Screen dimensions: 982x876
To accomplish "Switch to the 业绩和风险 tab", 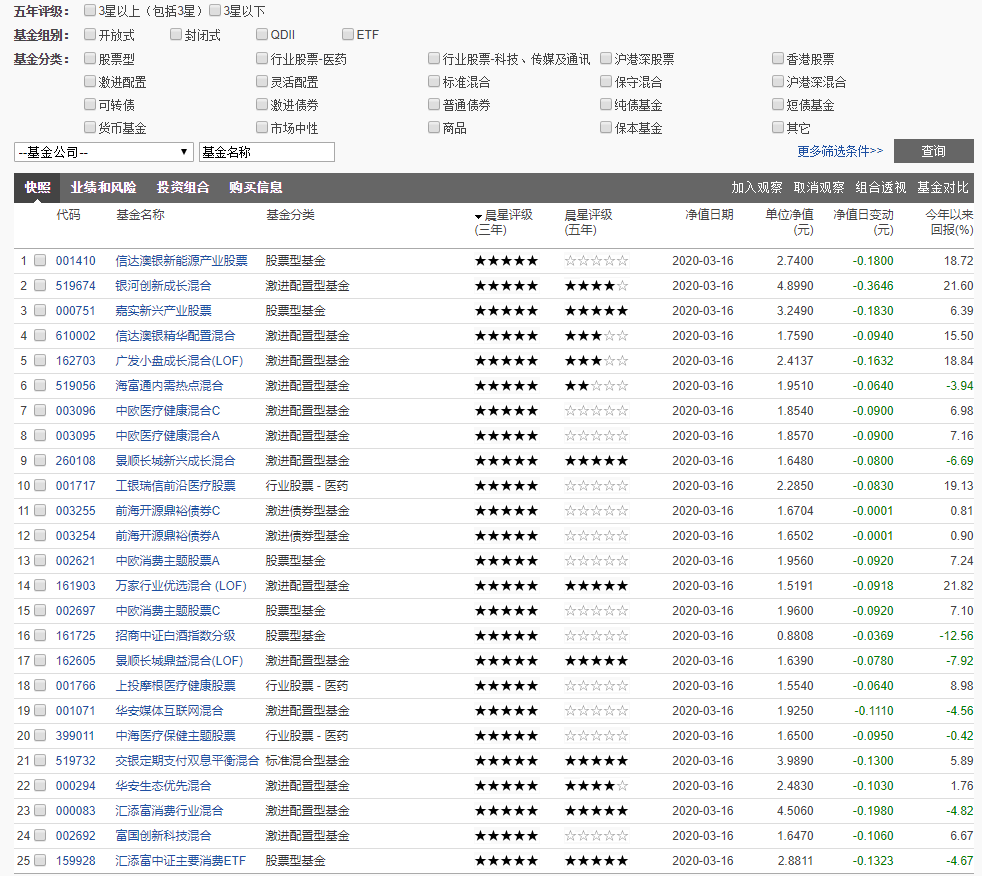I will [103, 187].
